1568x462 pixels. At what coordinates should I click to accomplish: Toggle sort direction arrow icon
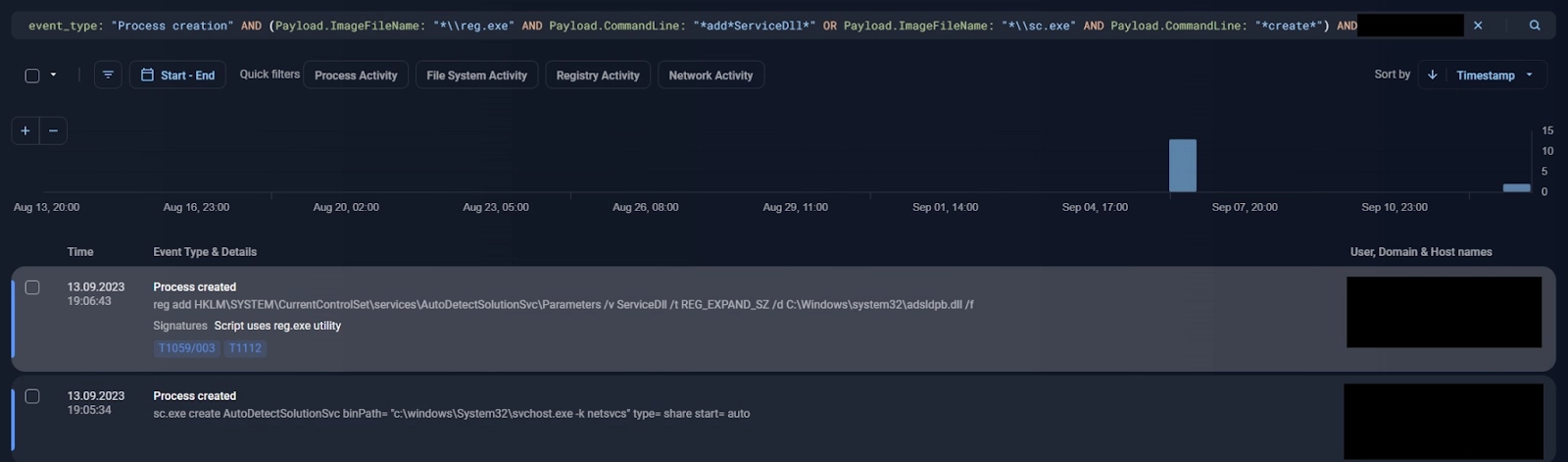click(1432, 75)
